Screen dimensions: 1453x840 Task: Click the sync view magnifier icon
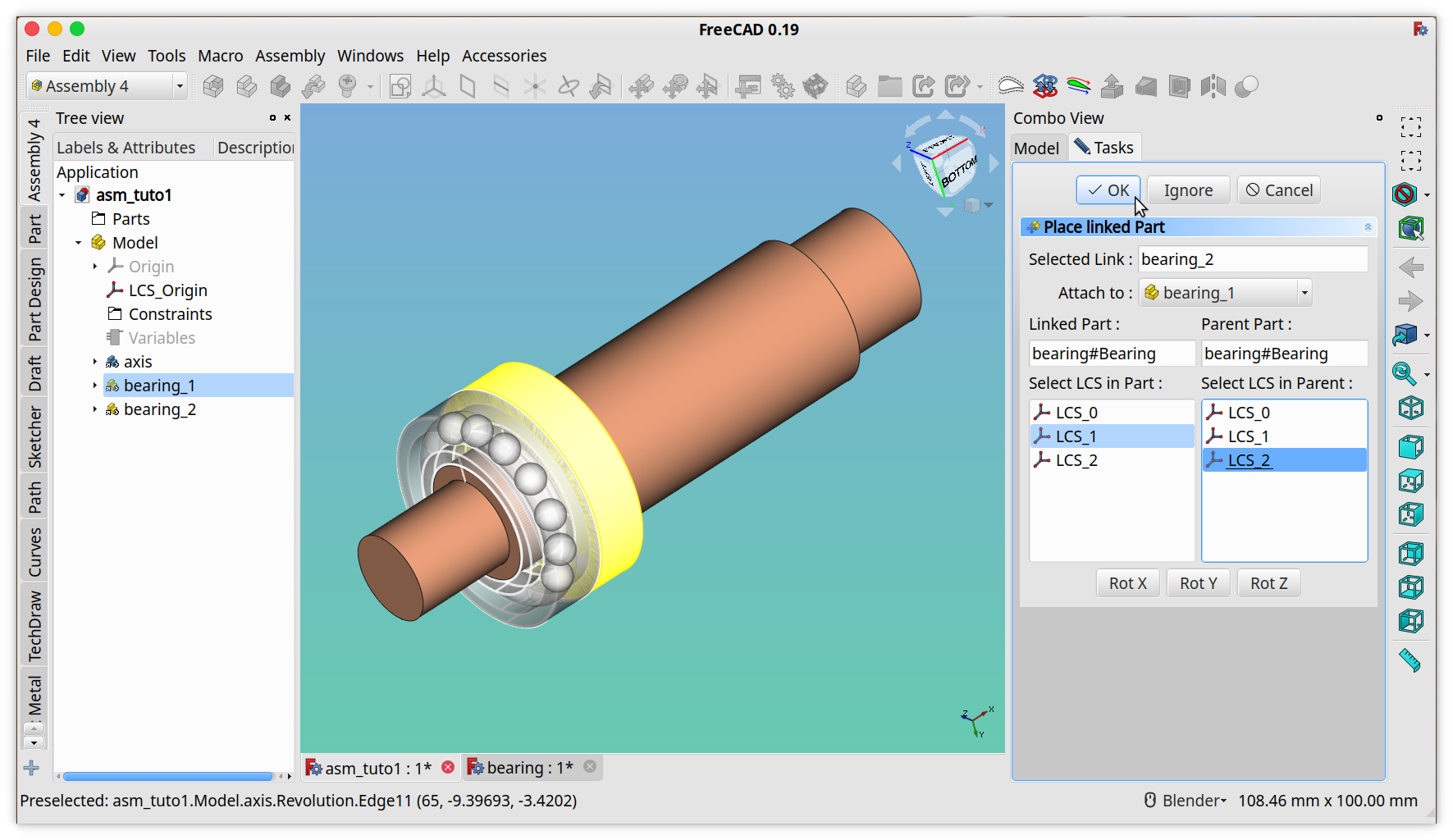[1405, 374]
